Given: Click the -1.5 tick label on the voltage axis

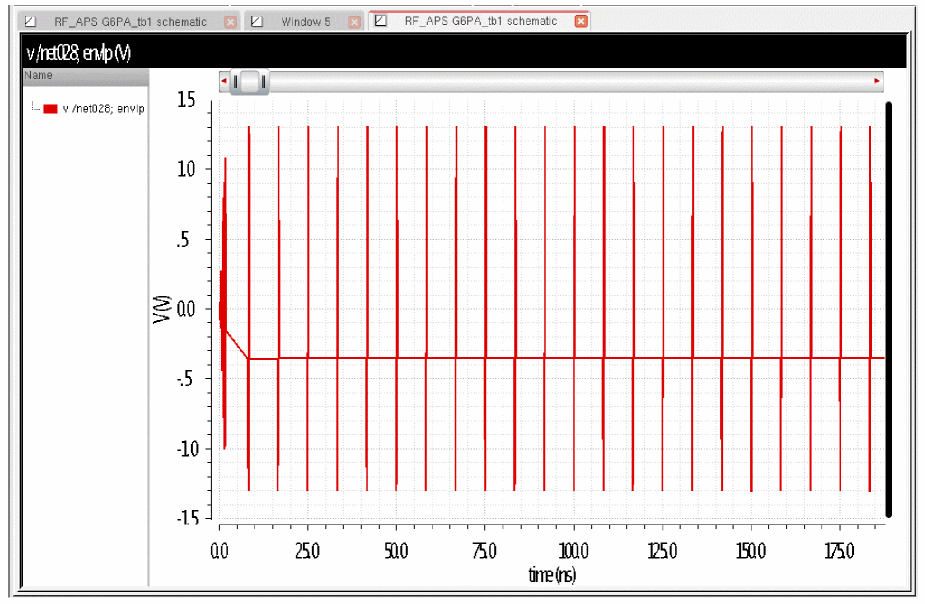Looking at the screenshot, I should (x=188, y=518).
